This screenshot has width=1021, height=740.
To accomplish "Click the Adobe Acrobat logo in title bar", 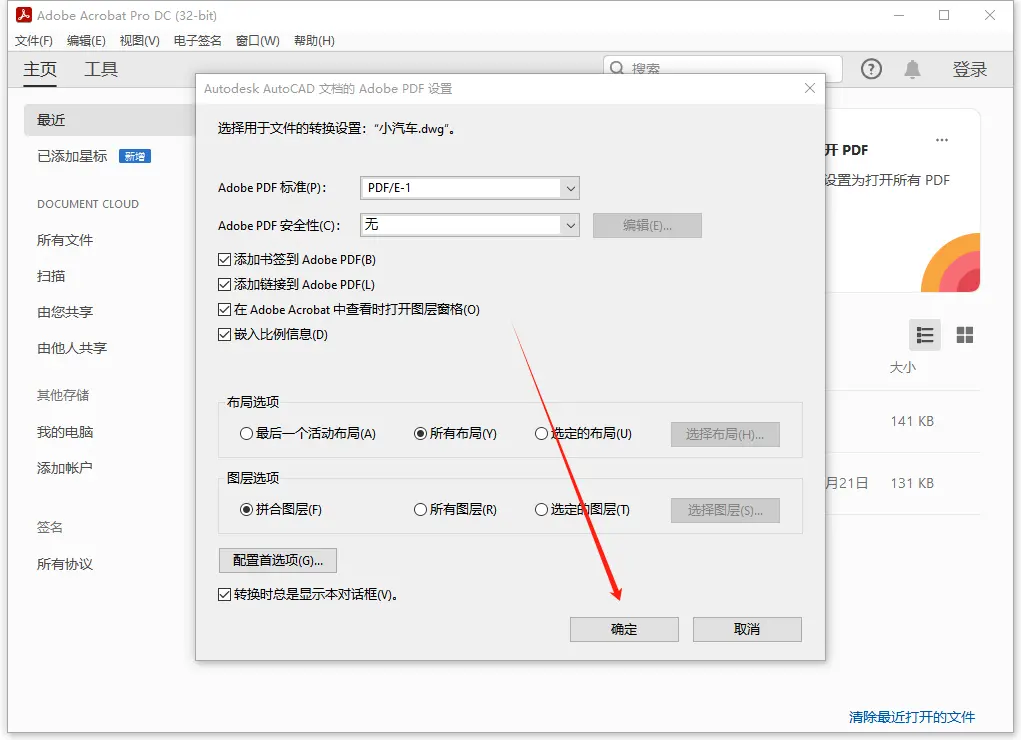I will point(24,15).
